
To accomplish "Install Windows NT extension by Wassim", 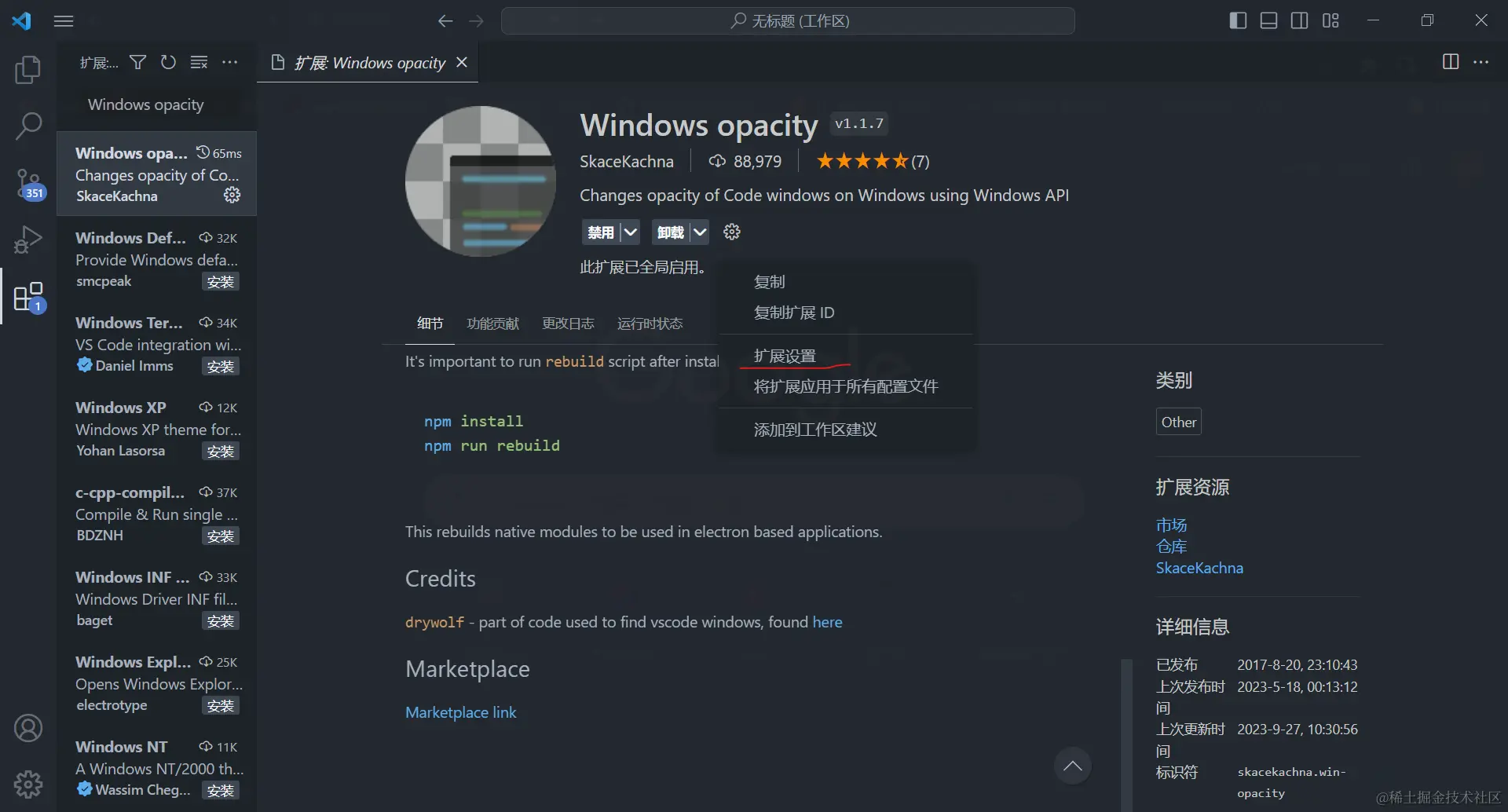I will point(221,790).
